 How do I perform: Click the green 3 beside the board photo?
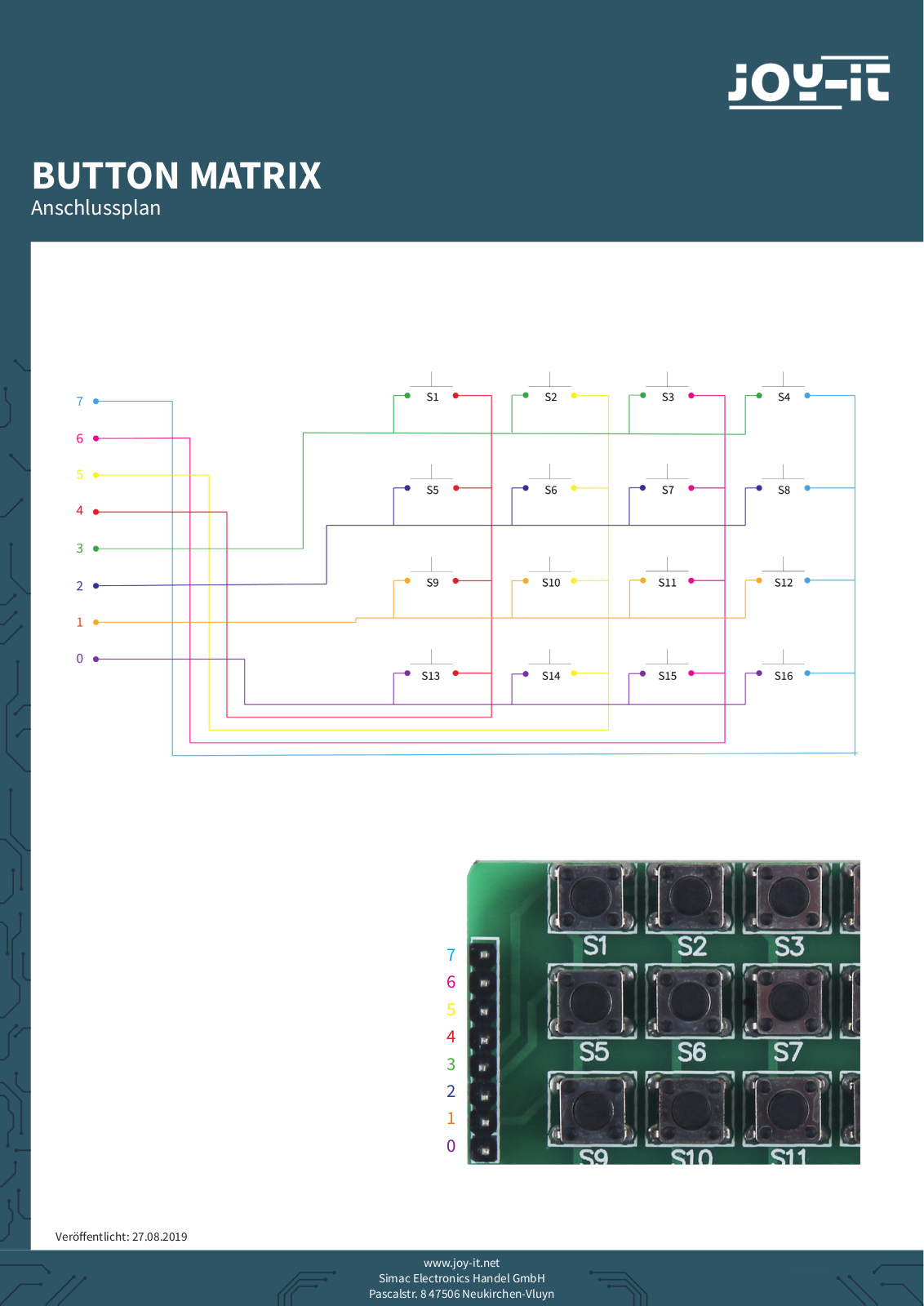point(451,1064)
